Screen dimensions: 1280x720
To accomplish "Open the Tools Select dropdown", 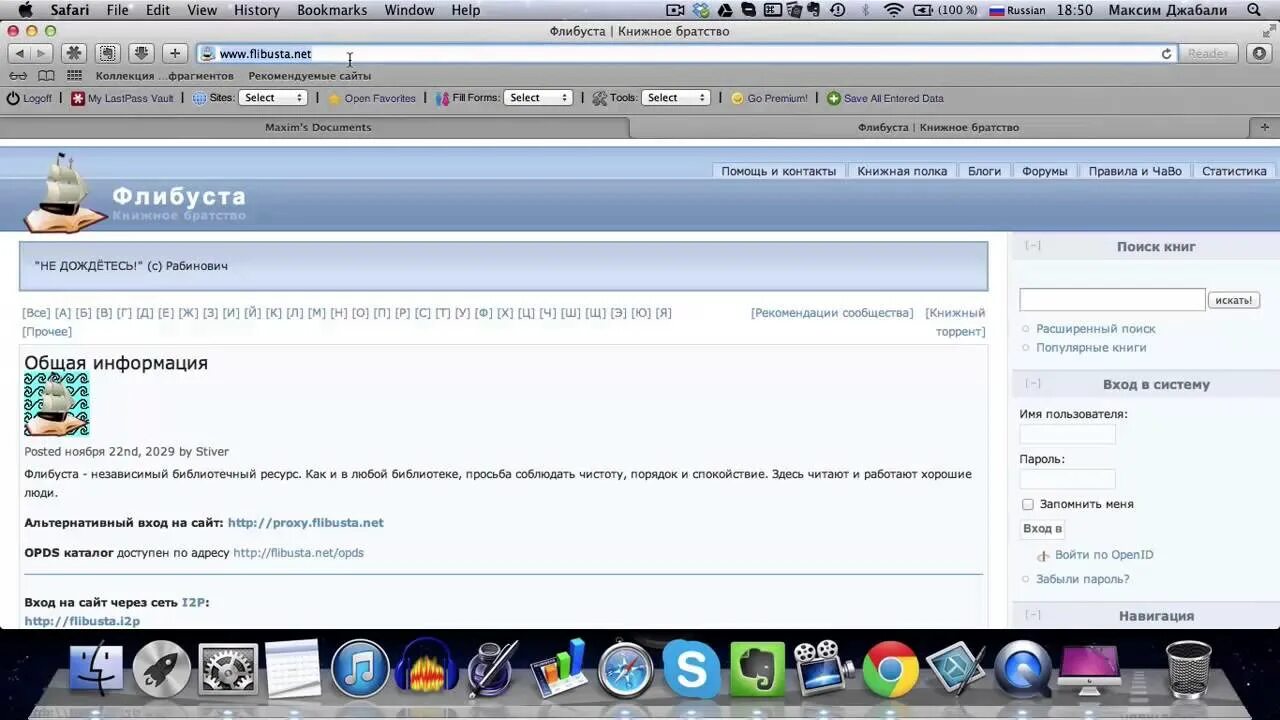I will [x=676, y=98].
